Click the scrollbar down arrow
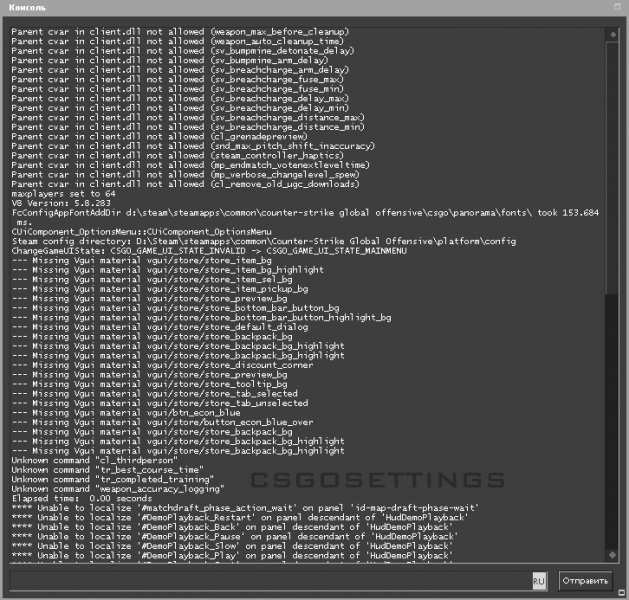Screen dimensions: 629x600 pos(613,555)
